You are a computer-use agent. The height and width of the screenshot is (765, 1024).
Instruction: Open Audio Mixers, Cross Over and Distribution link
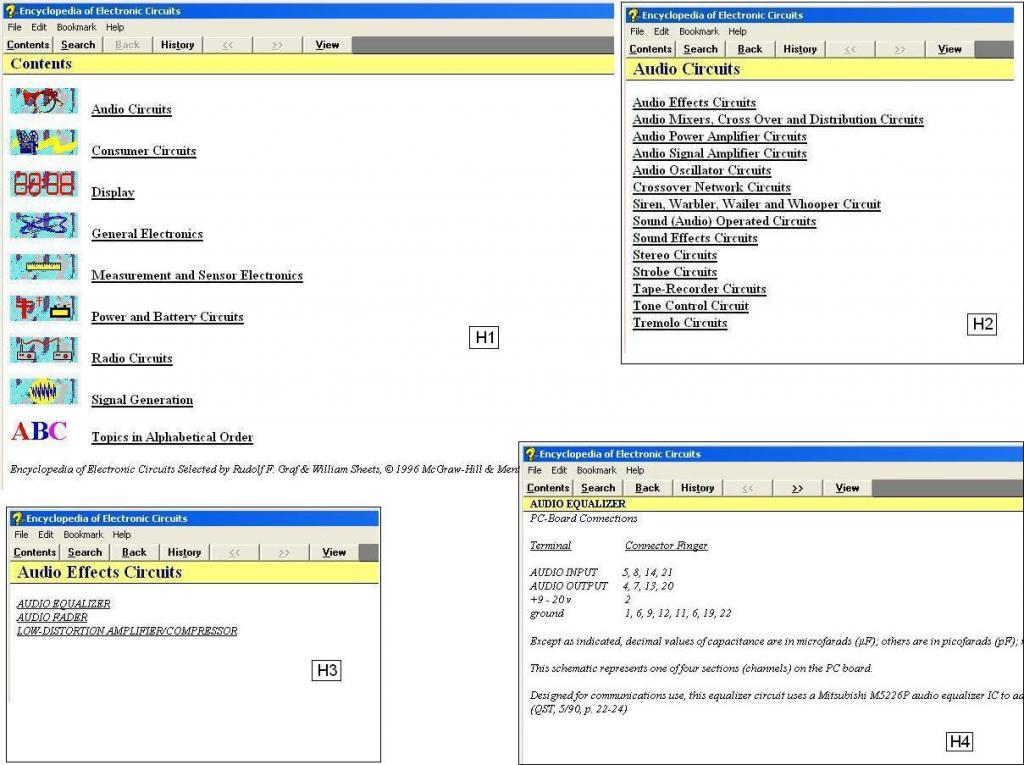778,120
